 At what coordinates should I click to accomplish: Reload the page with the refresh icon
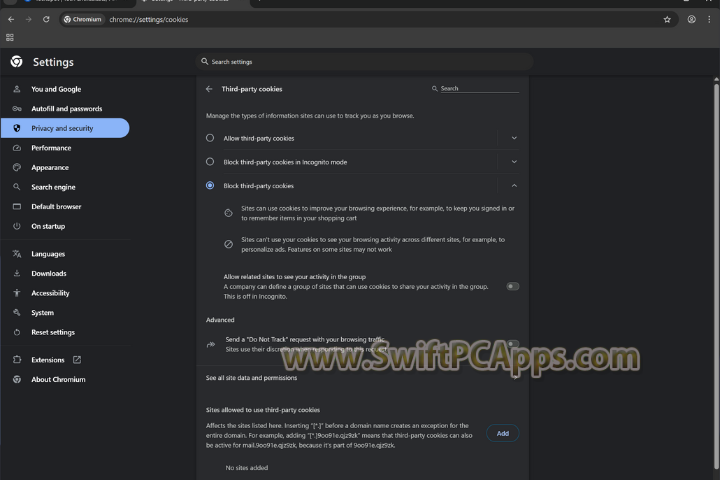[x=46, y=19]
